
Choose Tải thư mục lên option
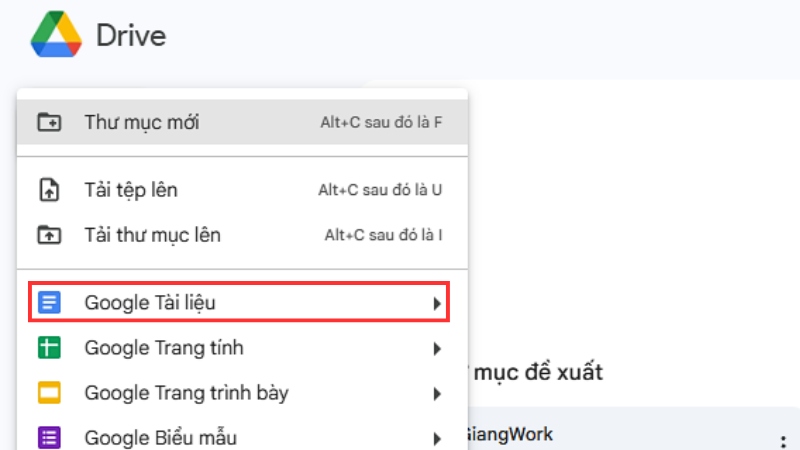coord(242,235)
